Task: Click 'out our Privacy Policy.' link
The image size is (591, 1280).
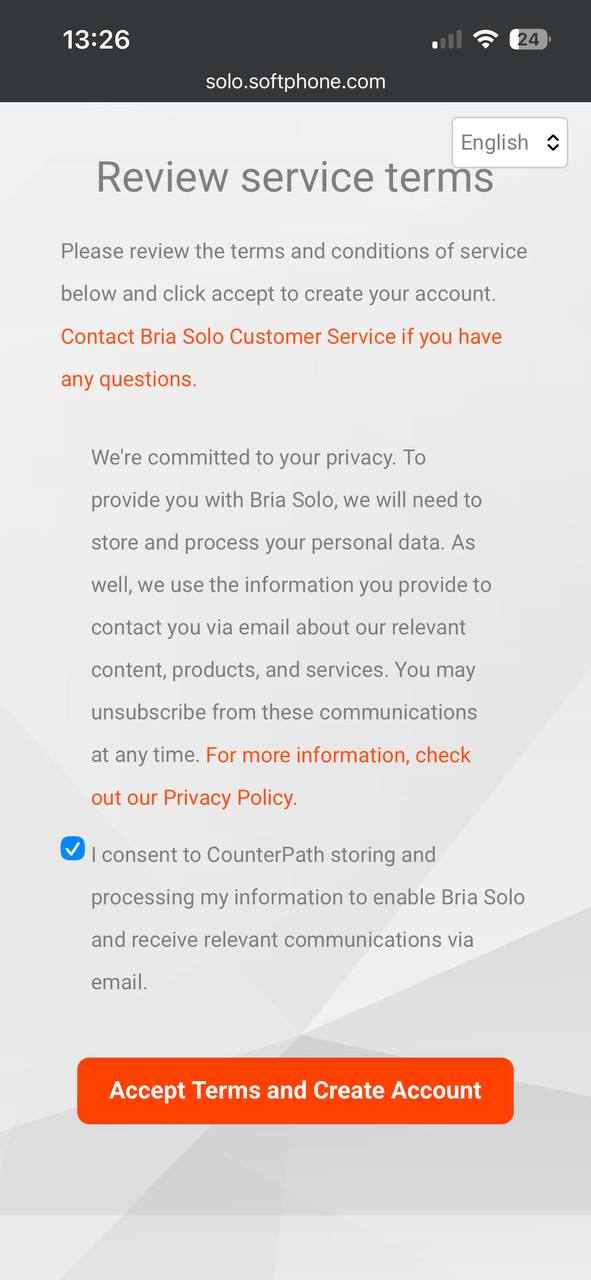Action: tap(194, 798)
